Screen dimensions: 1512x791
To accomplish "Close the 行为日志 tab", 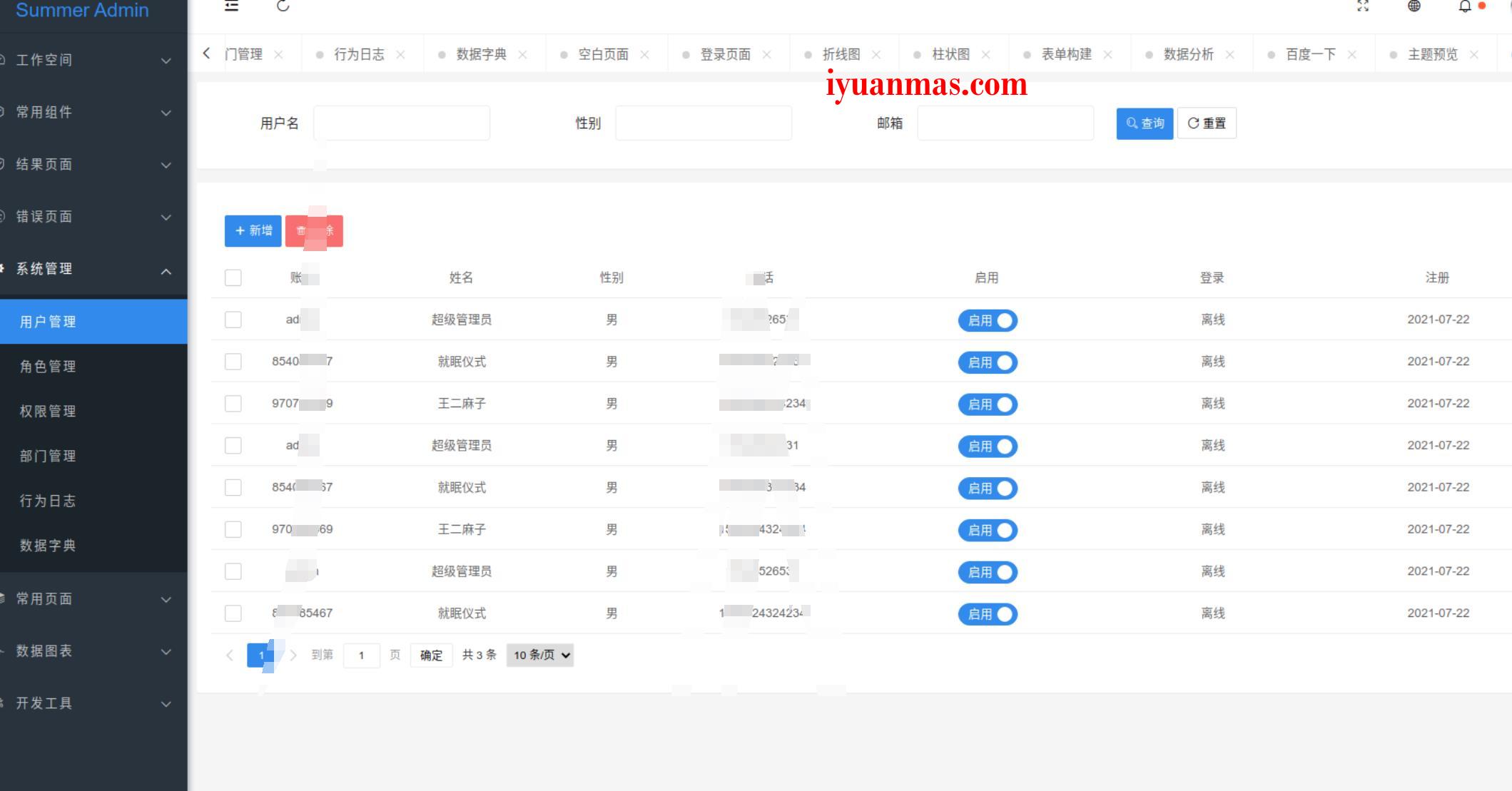I will 400,55.
